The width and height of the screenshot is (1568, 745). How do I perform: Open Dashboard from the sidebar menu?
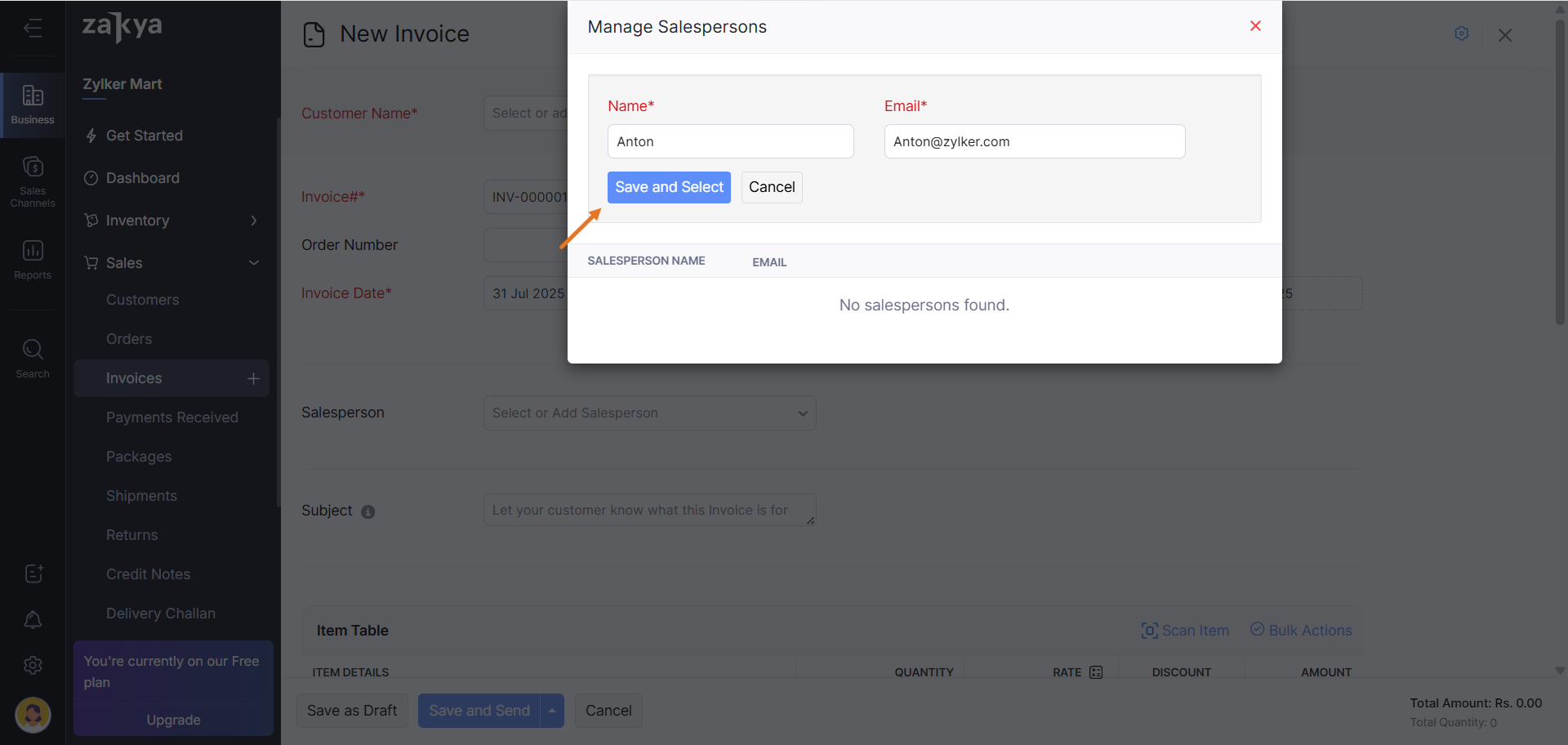142,178
